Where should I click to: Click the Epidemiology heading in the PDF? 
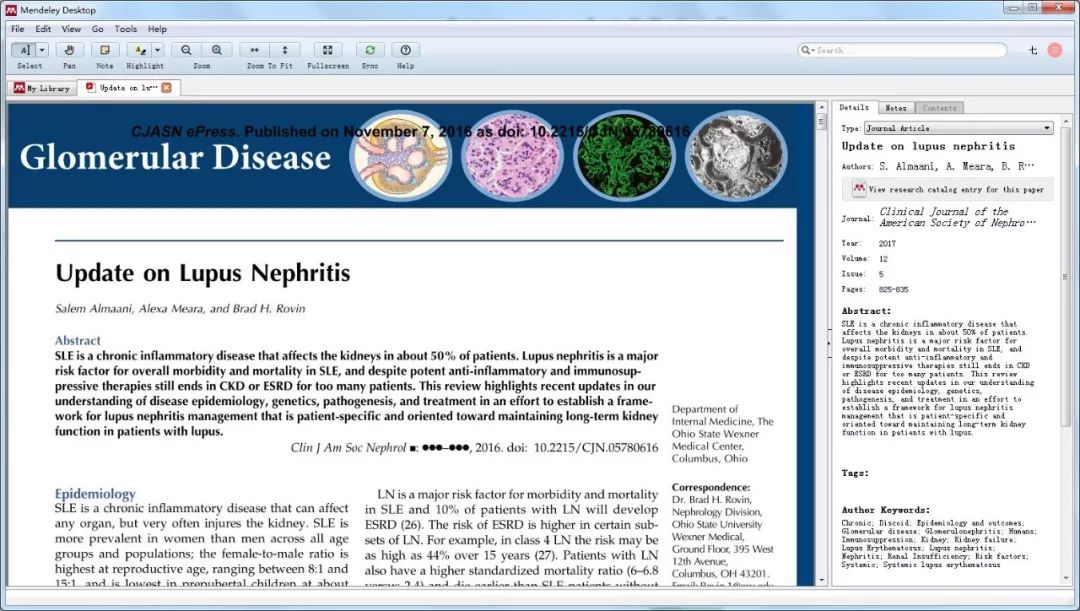tap(95, 494)
